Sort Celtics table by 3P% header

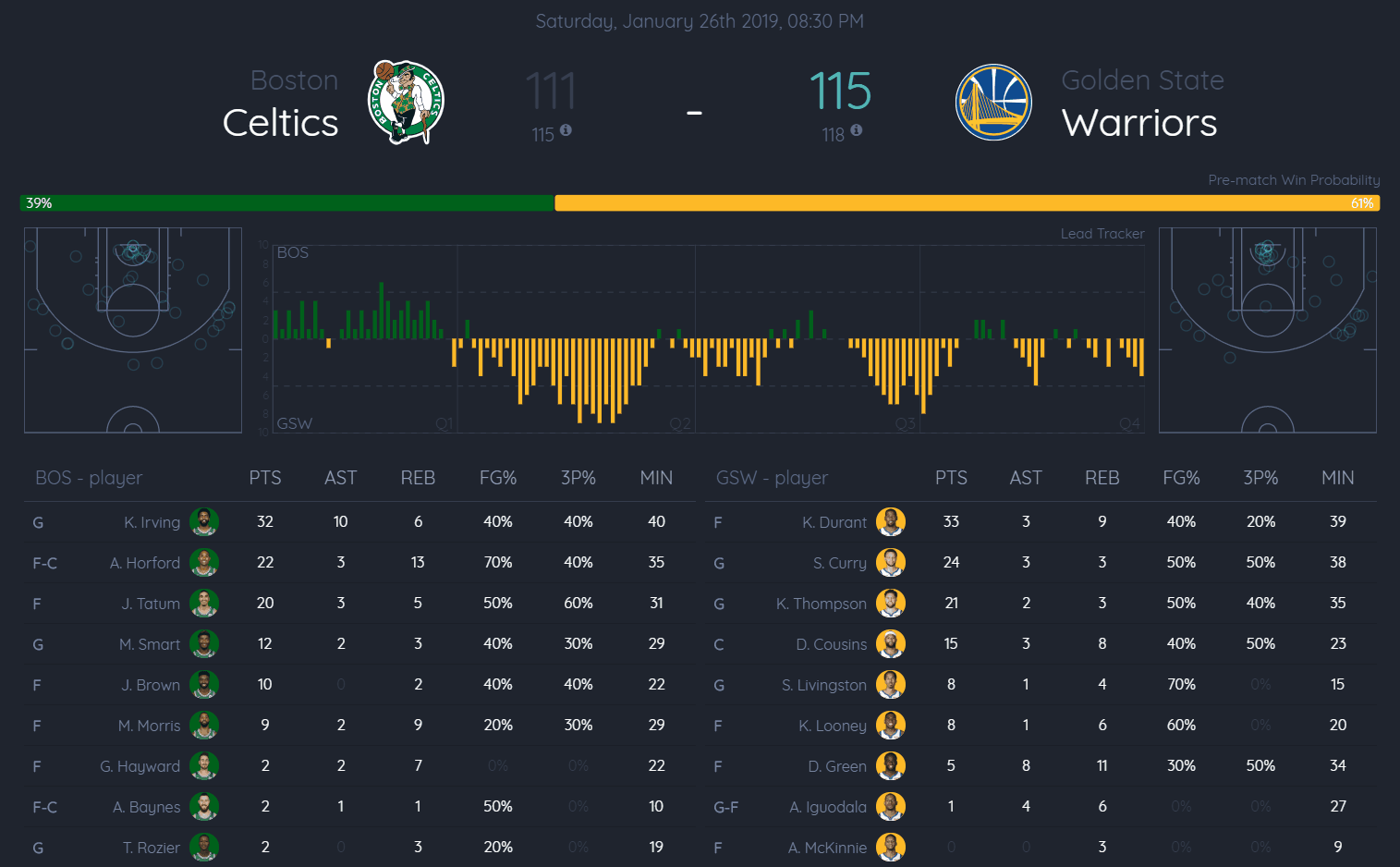pos(578,478)
